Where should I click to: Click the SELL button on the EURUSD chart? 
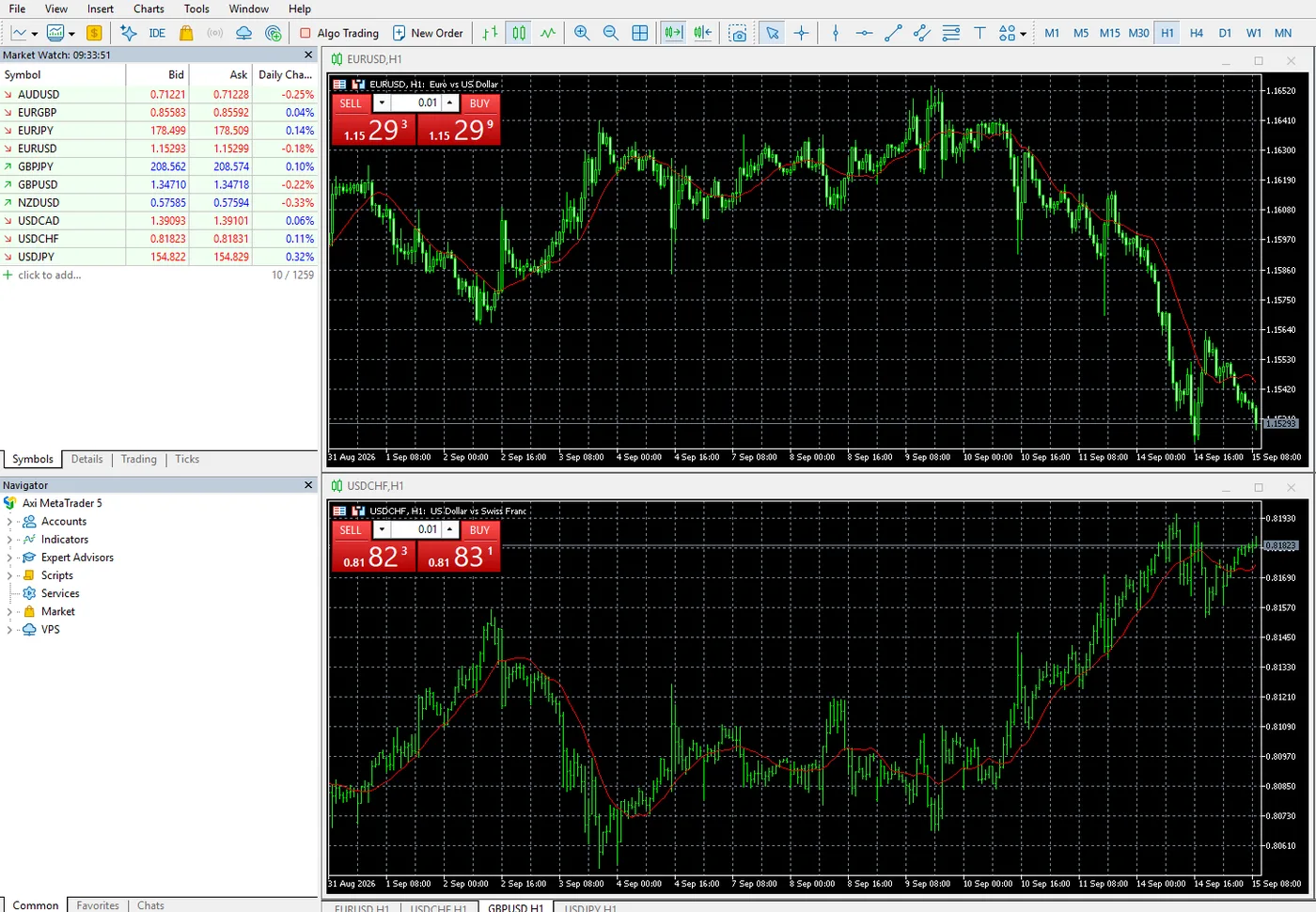click(x=351, y=103)
